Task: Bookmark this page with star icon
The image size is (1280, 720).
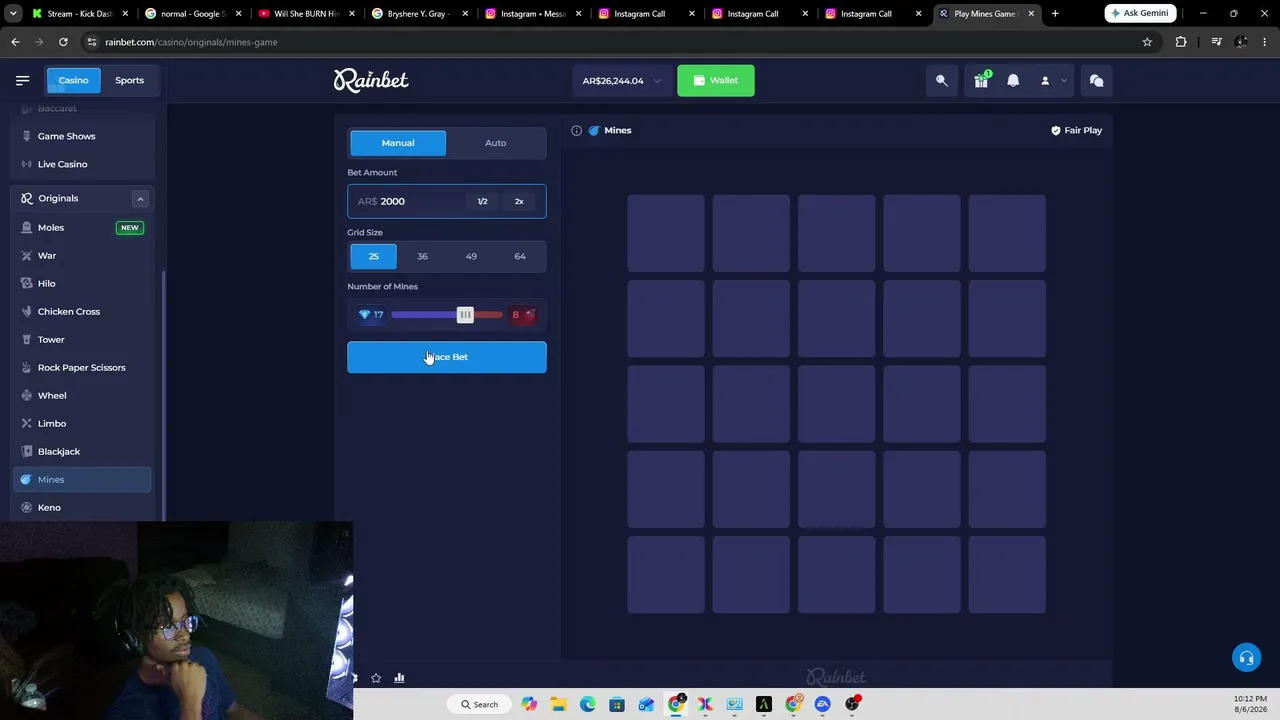Action: pos(1147,42)
